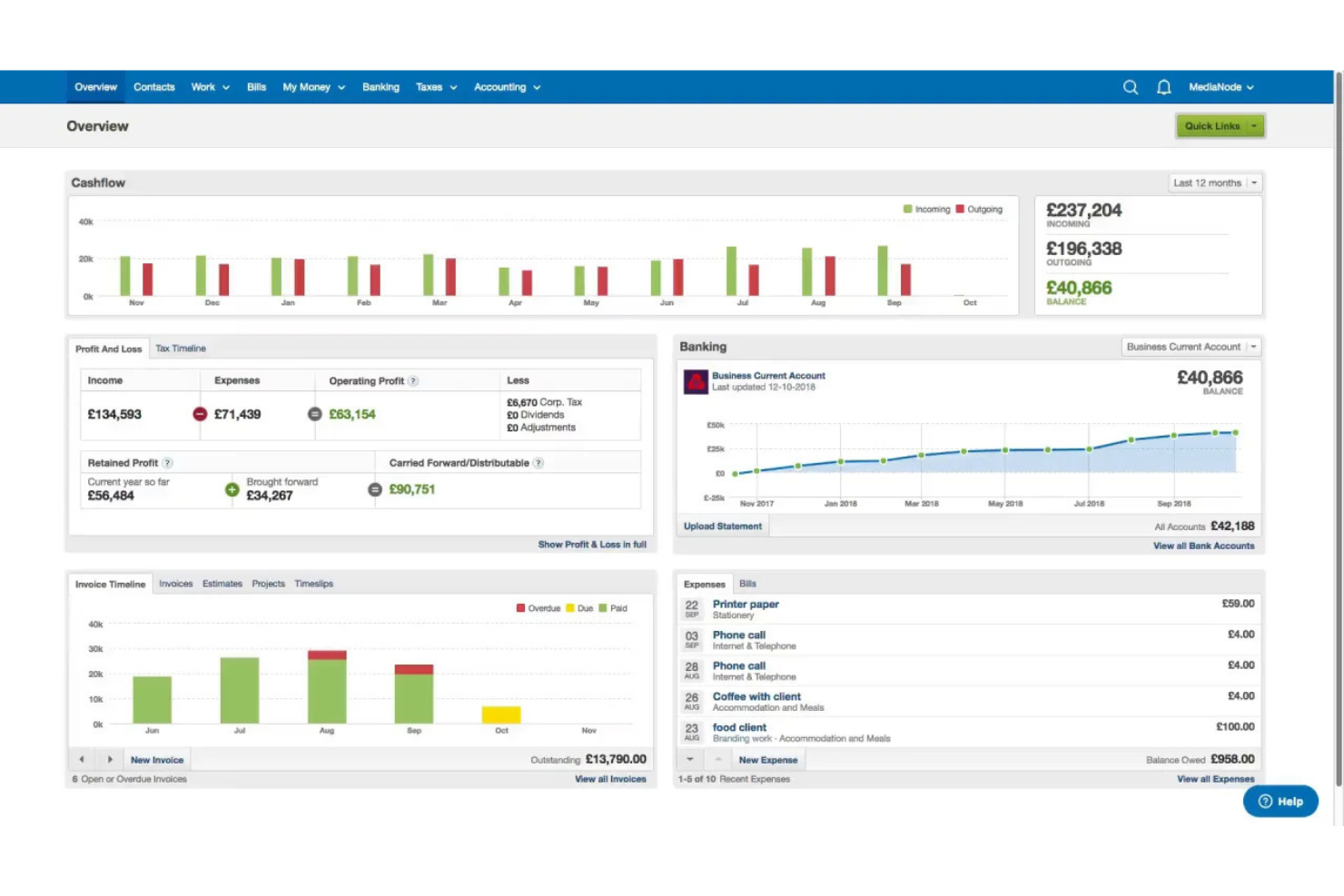Select the Printer paper expense entry
Viewport: 1344px width, 896px height.
[745, 604]
